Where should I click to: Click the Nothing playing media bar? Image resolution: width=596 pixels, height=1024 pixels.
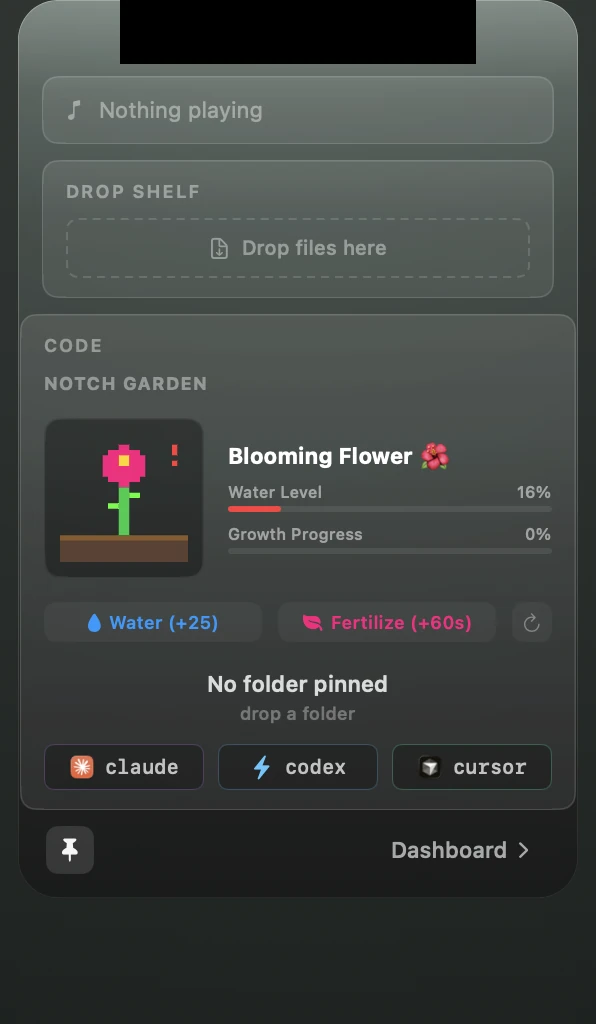298,110
